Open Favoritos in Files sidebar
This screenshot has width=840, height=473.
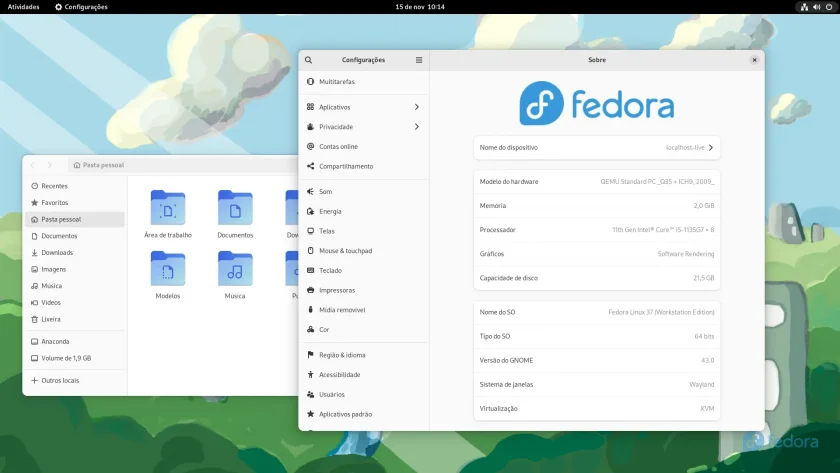(75, 203)
